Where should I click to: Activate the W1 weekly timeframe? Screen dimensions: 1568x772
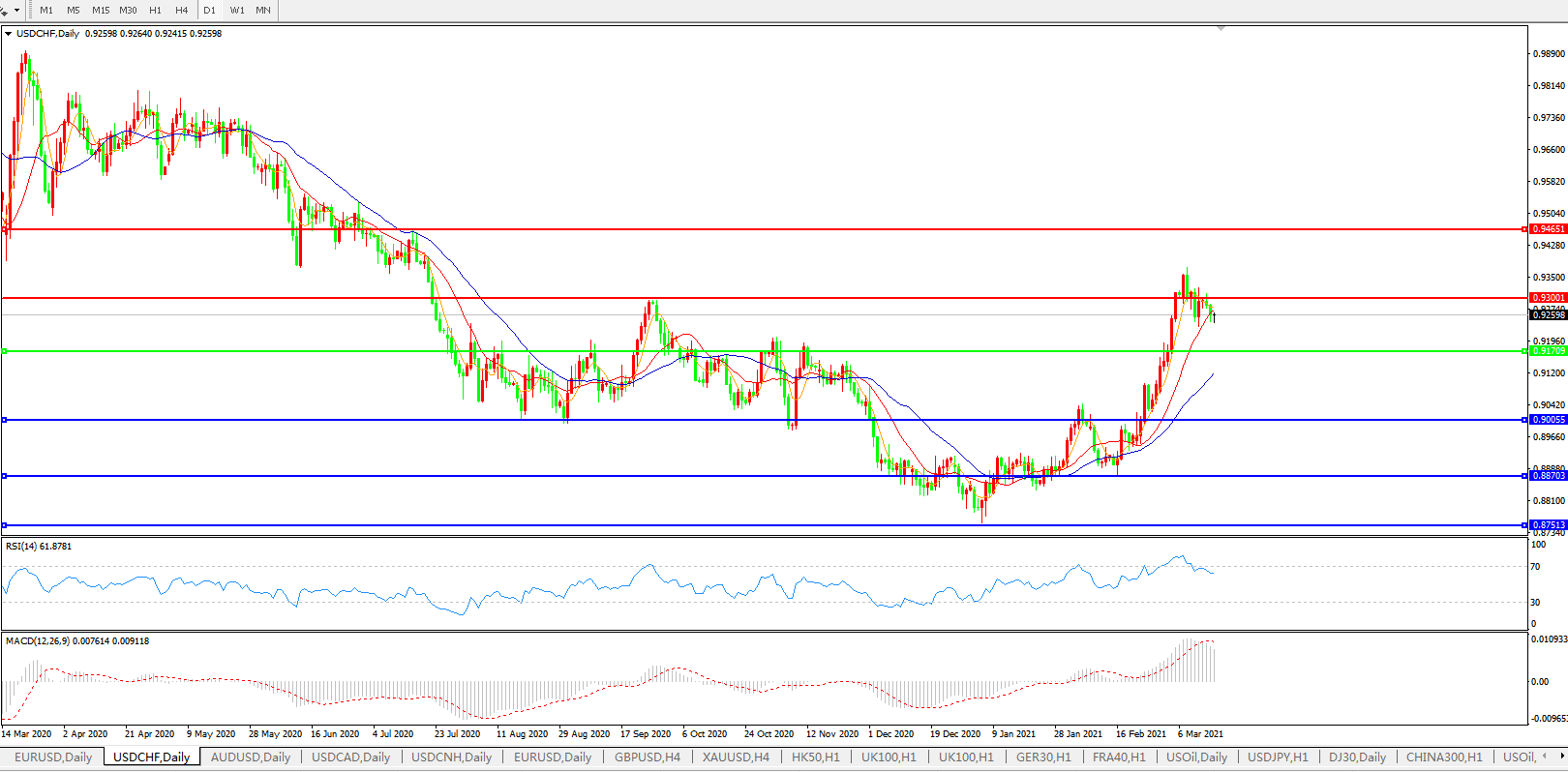coord(237,10)
